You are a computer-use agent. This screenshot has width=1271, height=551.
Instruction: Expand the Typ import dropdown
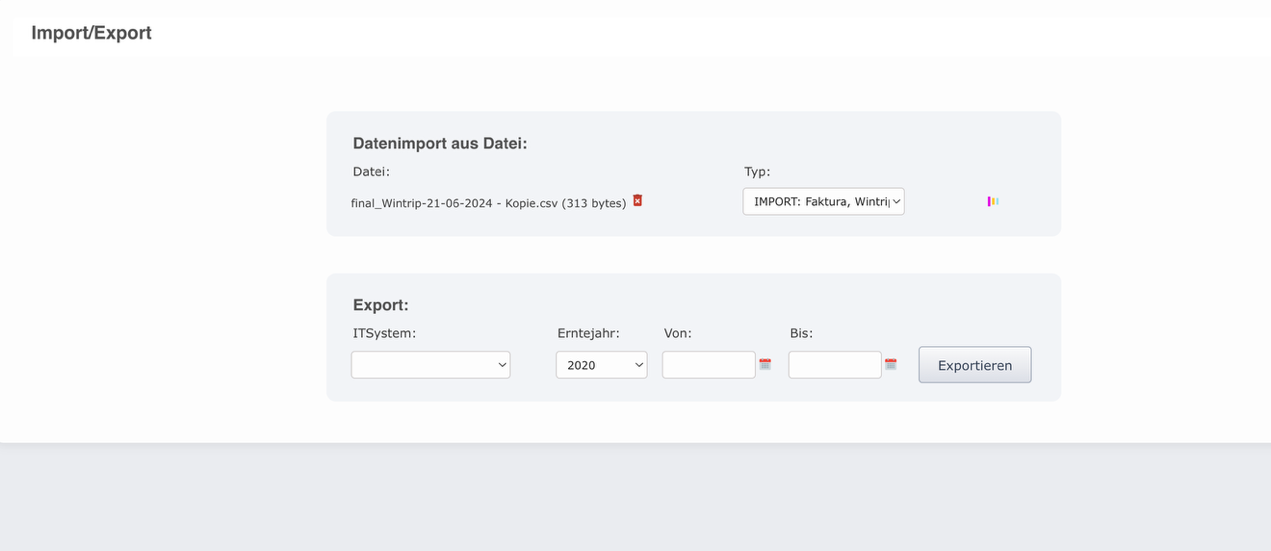823,202
